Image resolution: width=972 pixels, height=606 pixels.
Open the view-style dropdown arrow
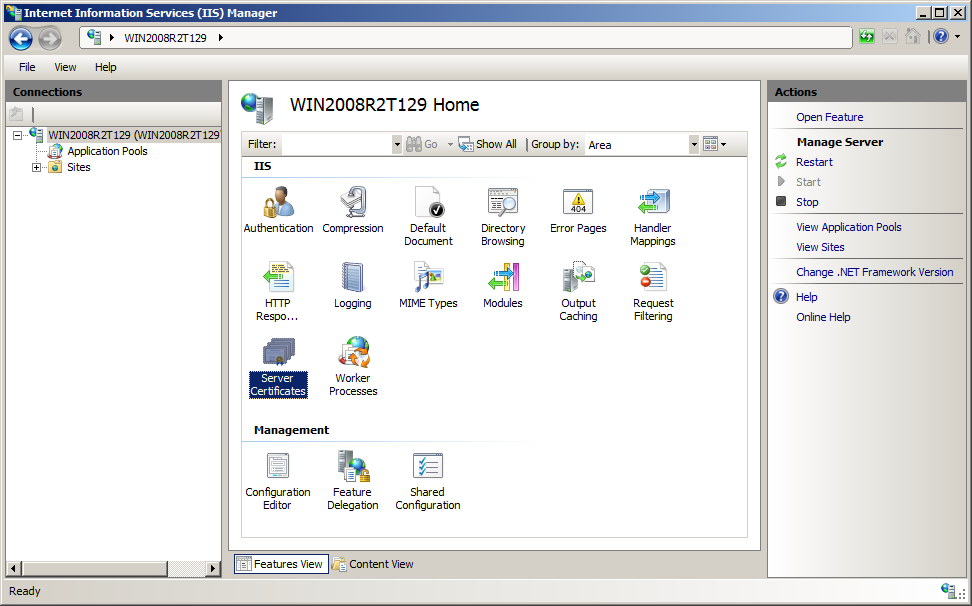722,144
